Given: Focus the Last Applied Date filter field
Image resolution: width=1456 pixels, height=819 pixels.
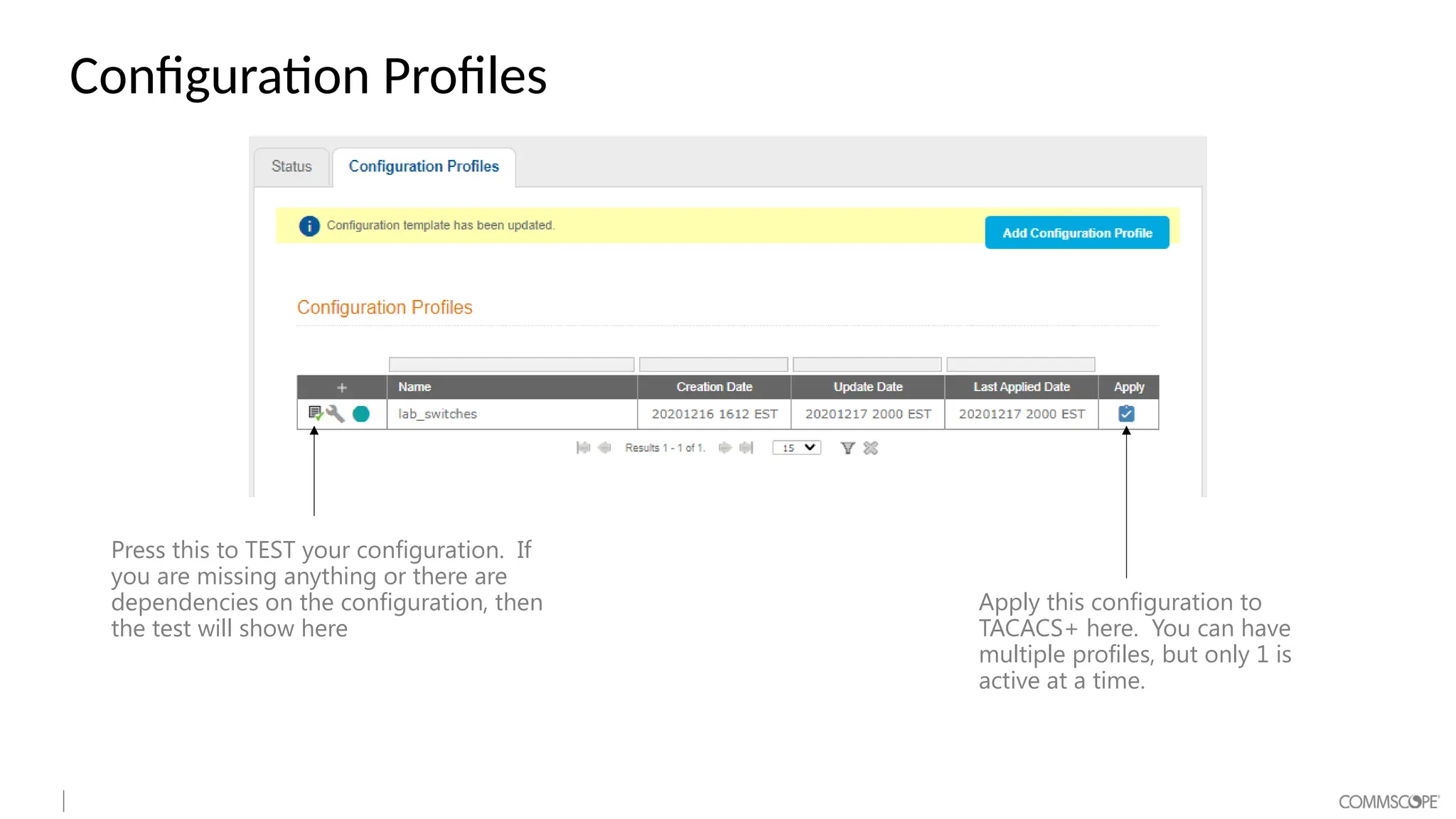Looking at the screenshot, I should [1021, 365].
